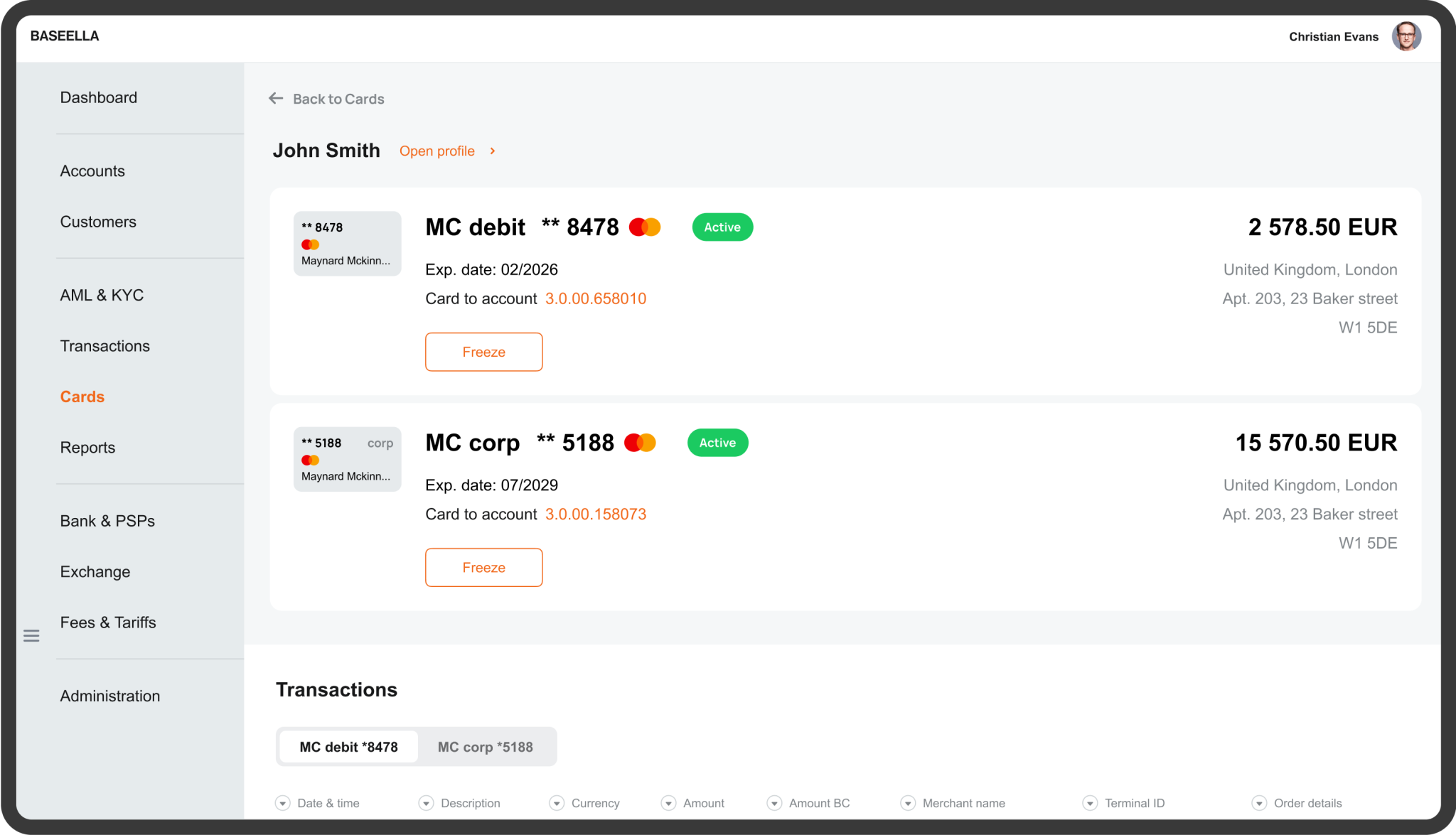Select the Cards entry in the sidebar

pyautogui.click(x=82, y=397)
